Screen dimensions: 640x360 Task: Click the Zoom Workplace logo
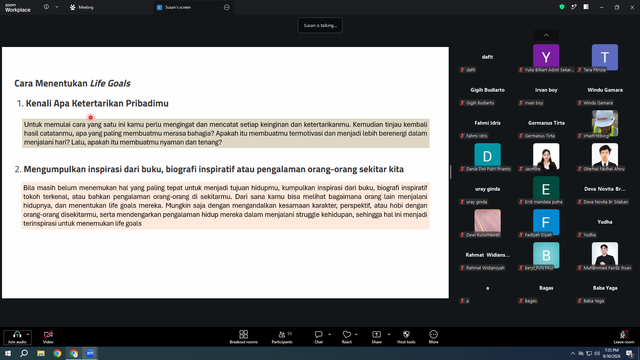point(18,8)
